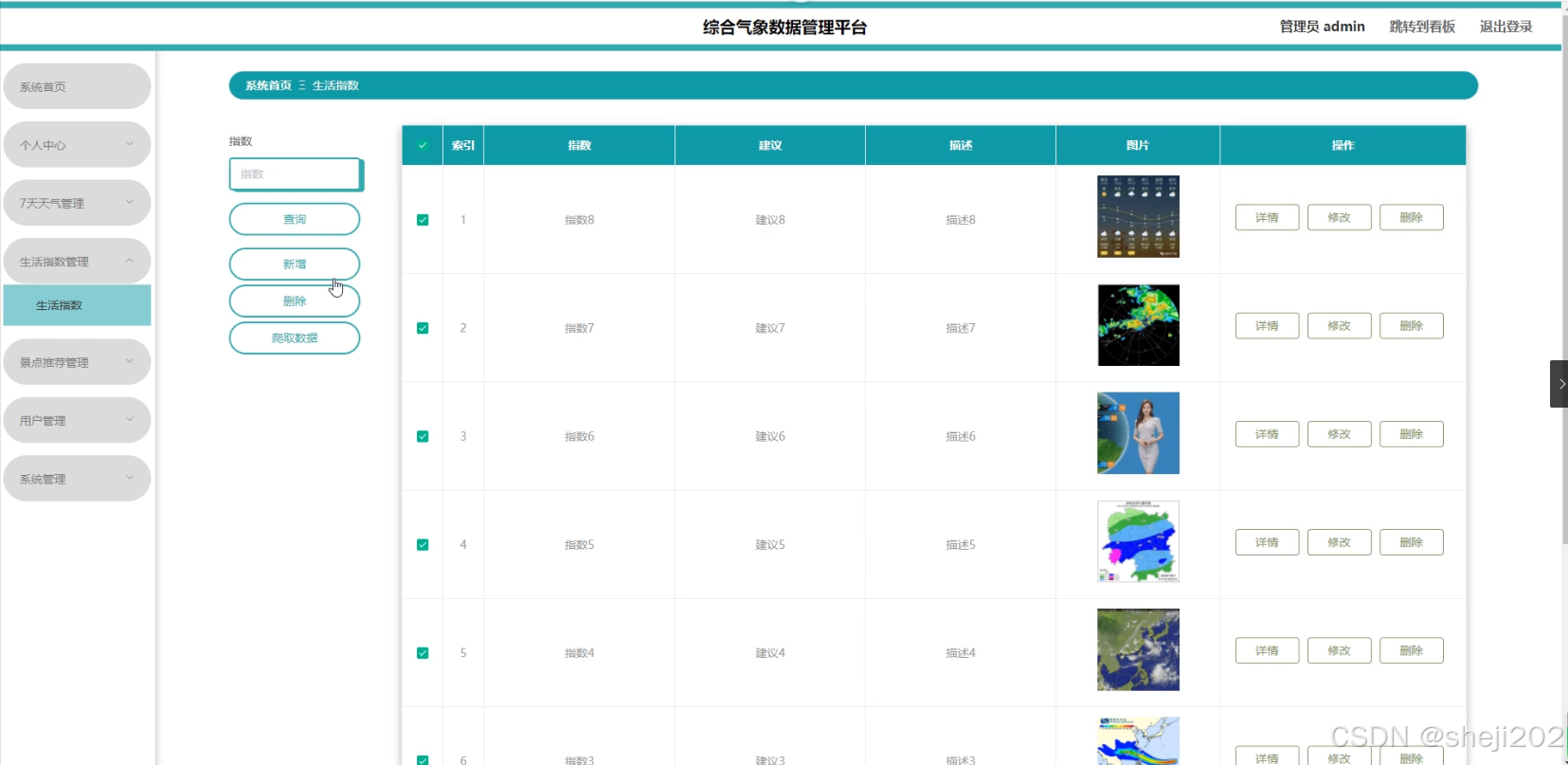Click cell text 建议5
The image size is (1568, 765).
tap(770, 545)
